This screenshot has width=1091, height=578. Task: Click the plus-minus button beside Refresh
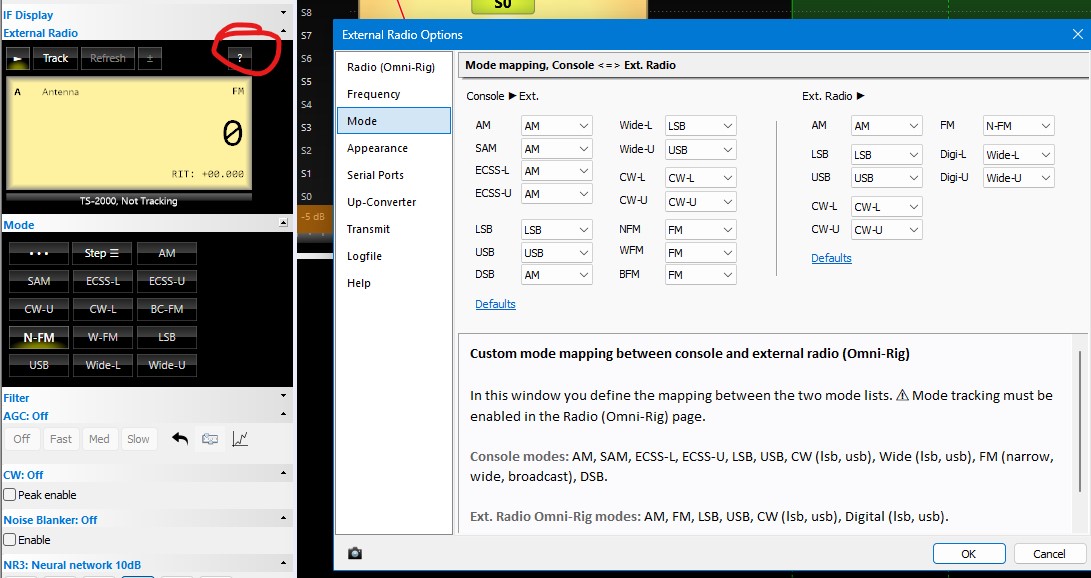[x=149, y=58]
